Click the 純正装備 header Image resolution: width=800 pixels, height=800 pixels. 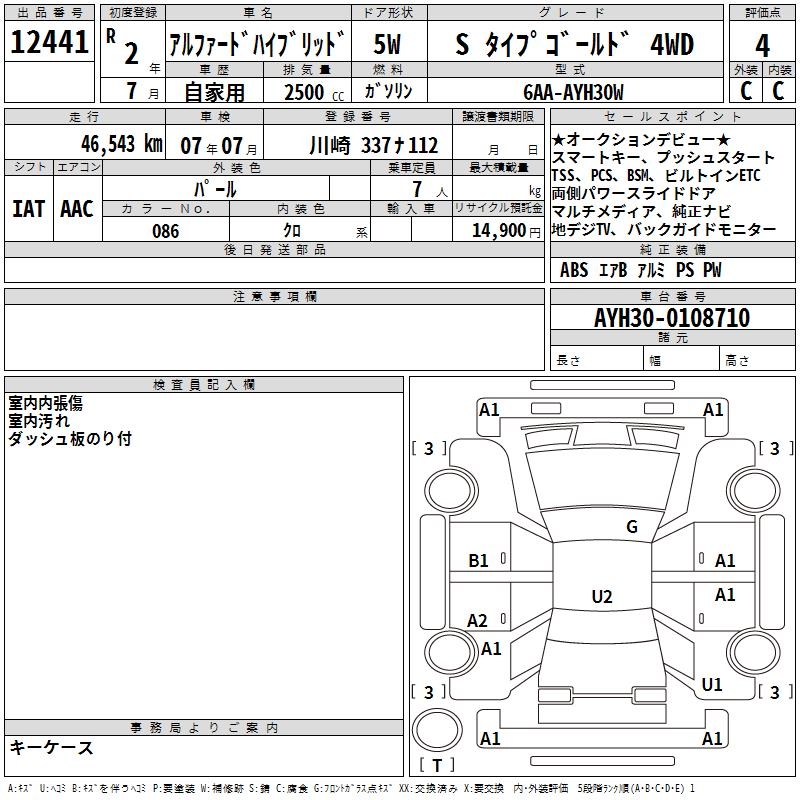click(672, 249)
